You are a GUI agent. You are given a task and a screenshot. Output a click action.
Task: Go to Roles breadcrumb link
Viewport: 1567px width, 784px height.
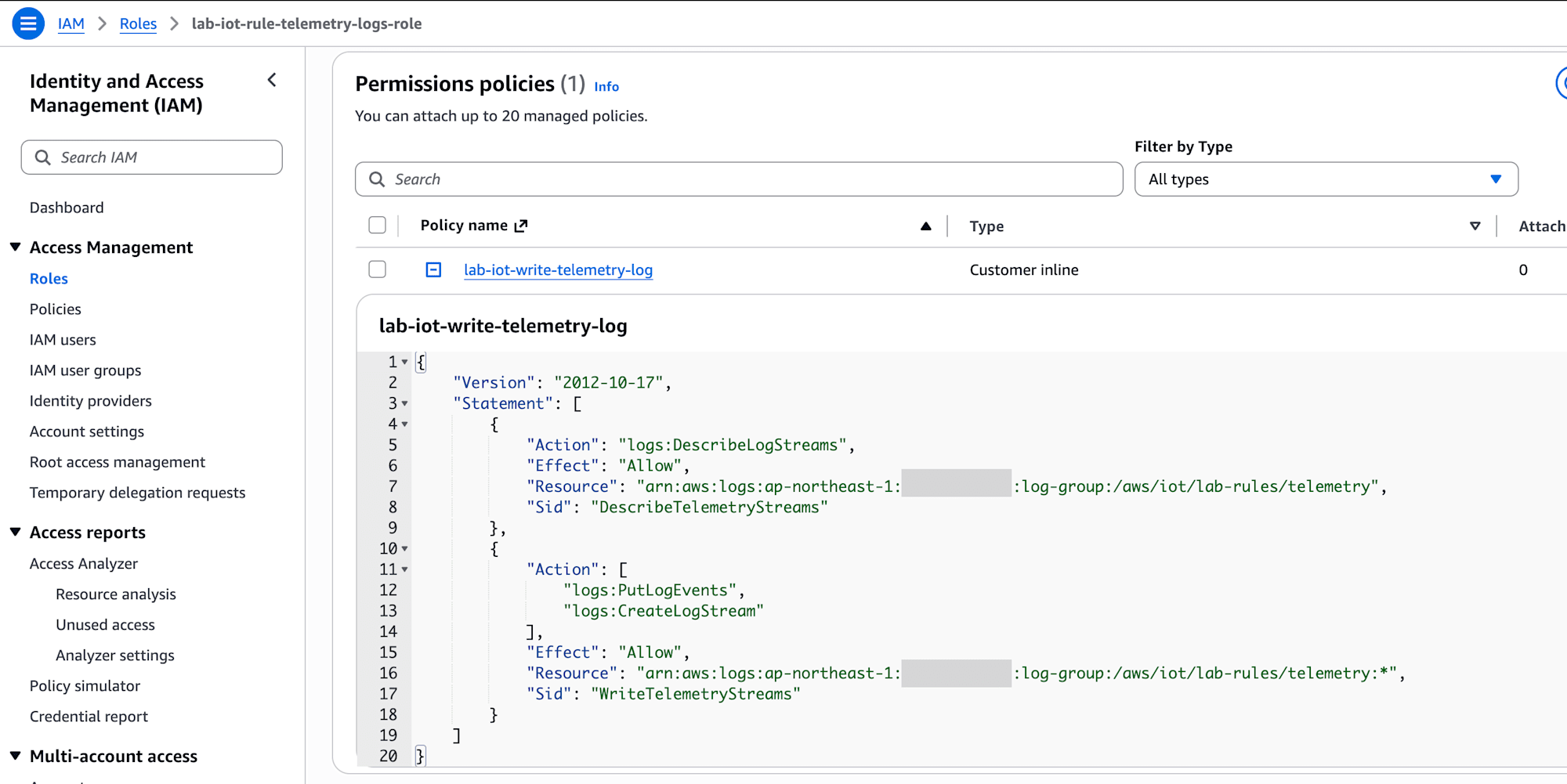(138, 23)
